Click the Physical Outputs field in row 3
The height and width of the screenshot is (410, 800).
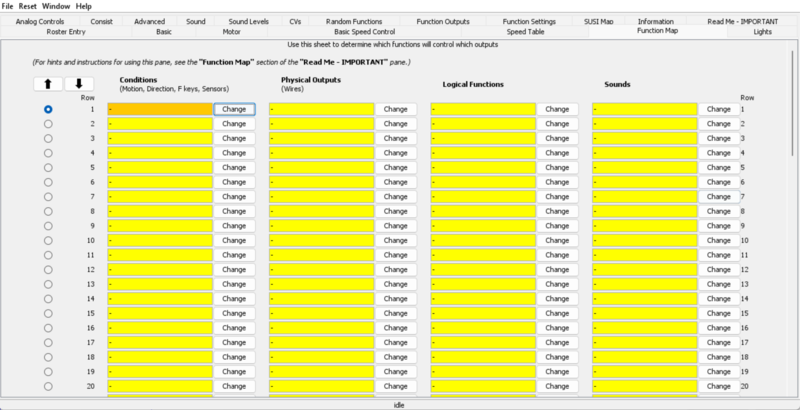tap(321, 138)
